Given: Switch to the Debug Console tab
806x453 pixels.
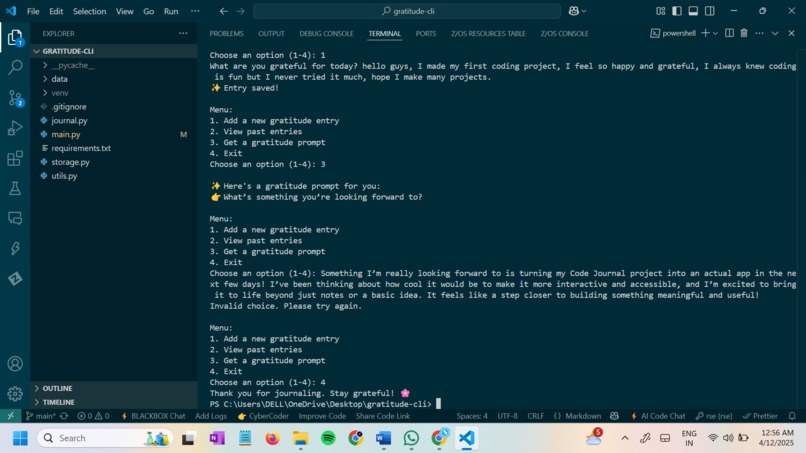Looking at the screenshot, I should point(326,33).
